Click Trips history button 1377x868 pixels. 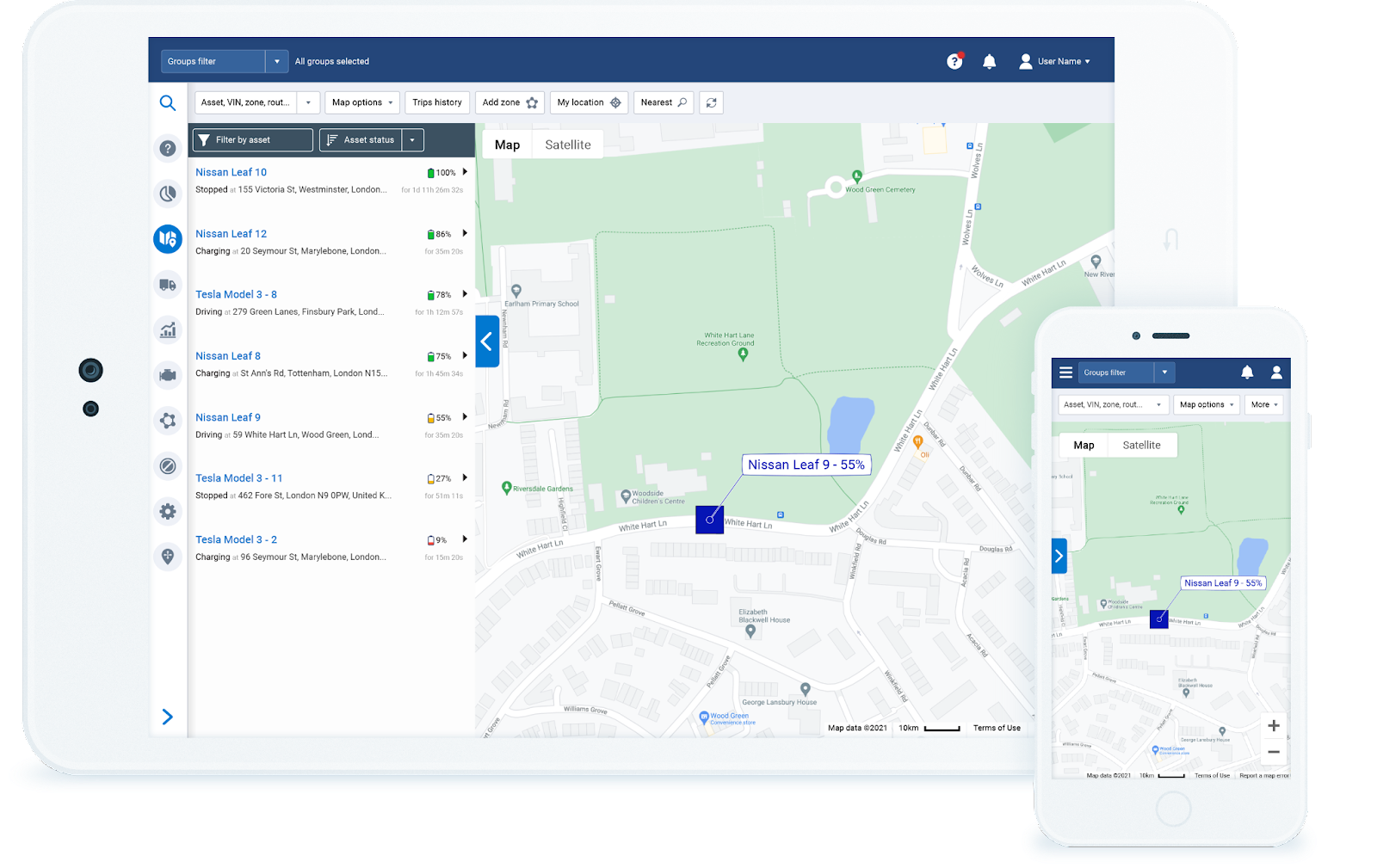click(437, 102)
